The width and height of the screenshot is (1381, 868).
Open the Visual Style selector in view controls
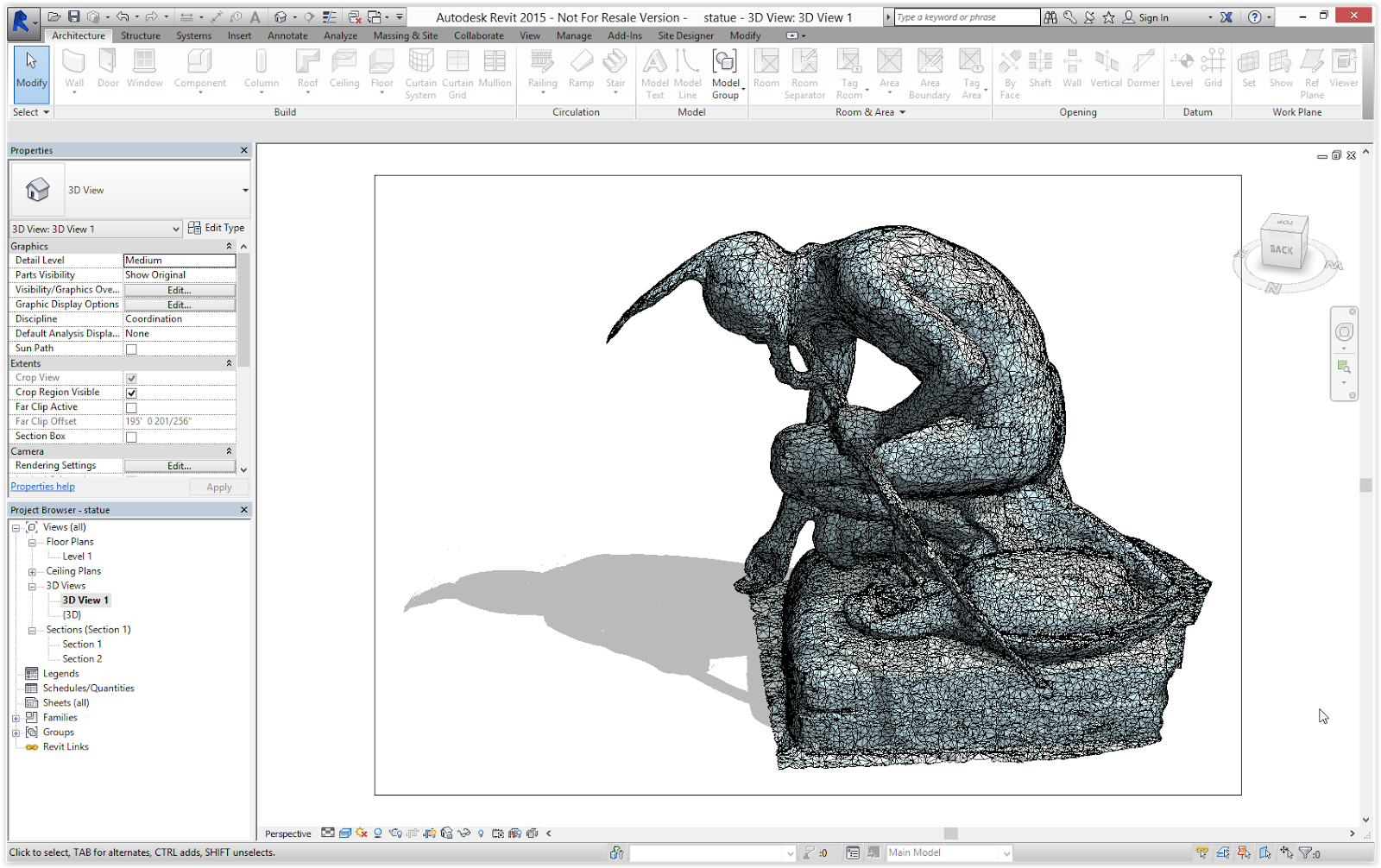point(345,833)
